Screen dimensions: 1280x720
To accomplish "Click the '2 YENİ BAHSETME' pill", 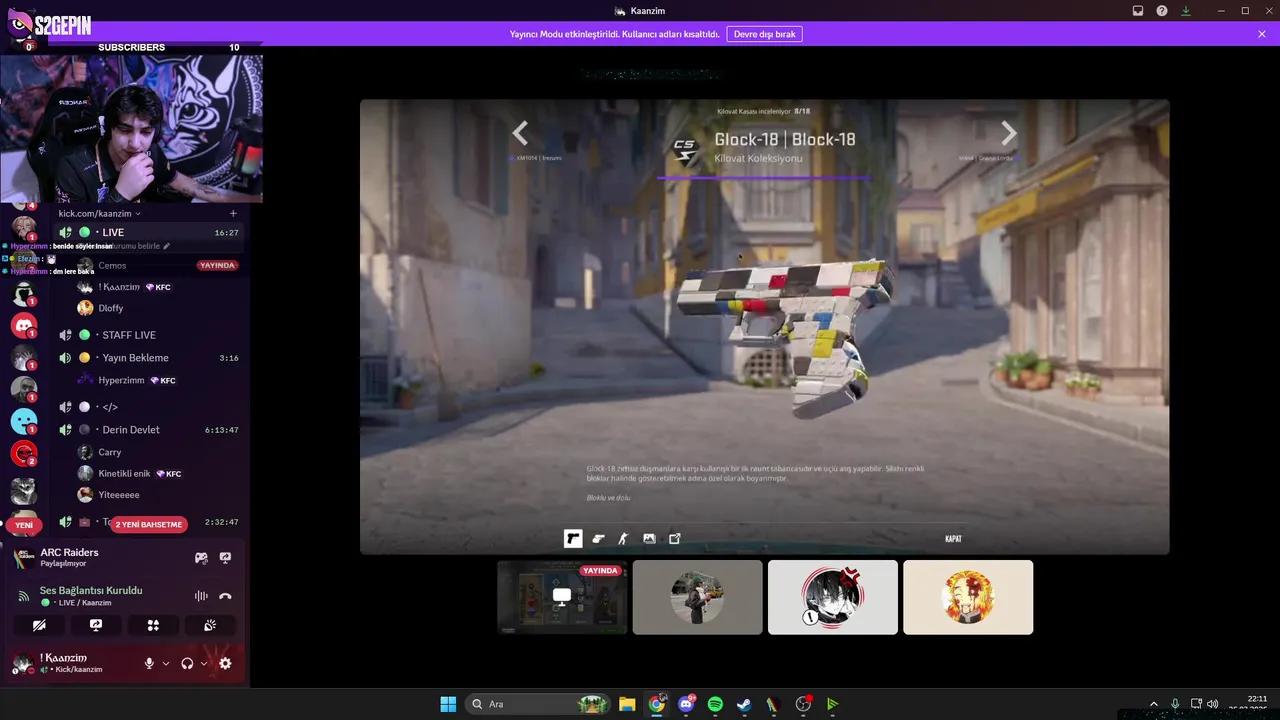I will tap(149, 525).
